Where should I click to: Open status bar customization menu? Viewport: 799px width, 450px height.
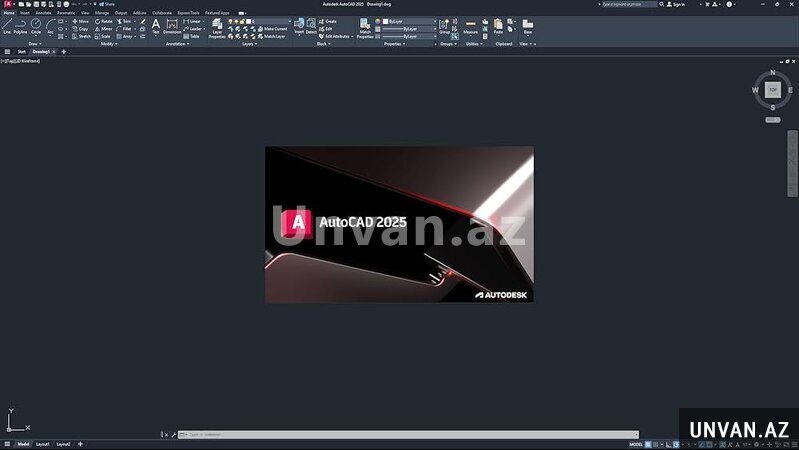(x=794, y=445)
